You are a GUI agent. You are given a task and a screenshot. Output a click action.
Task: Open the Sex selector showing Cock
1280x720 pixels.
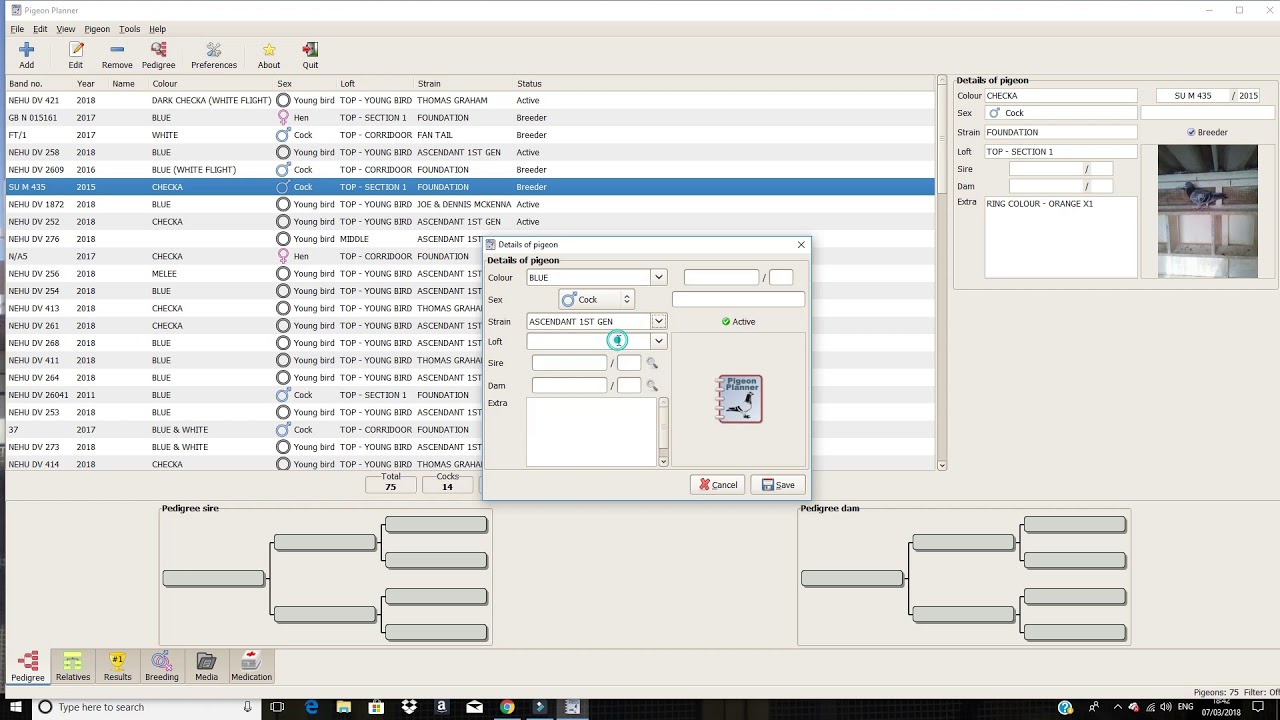click(x=596, y=300)
